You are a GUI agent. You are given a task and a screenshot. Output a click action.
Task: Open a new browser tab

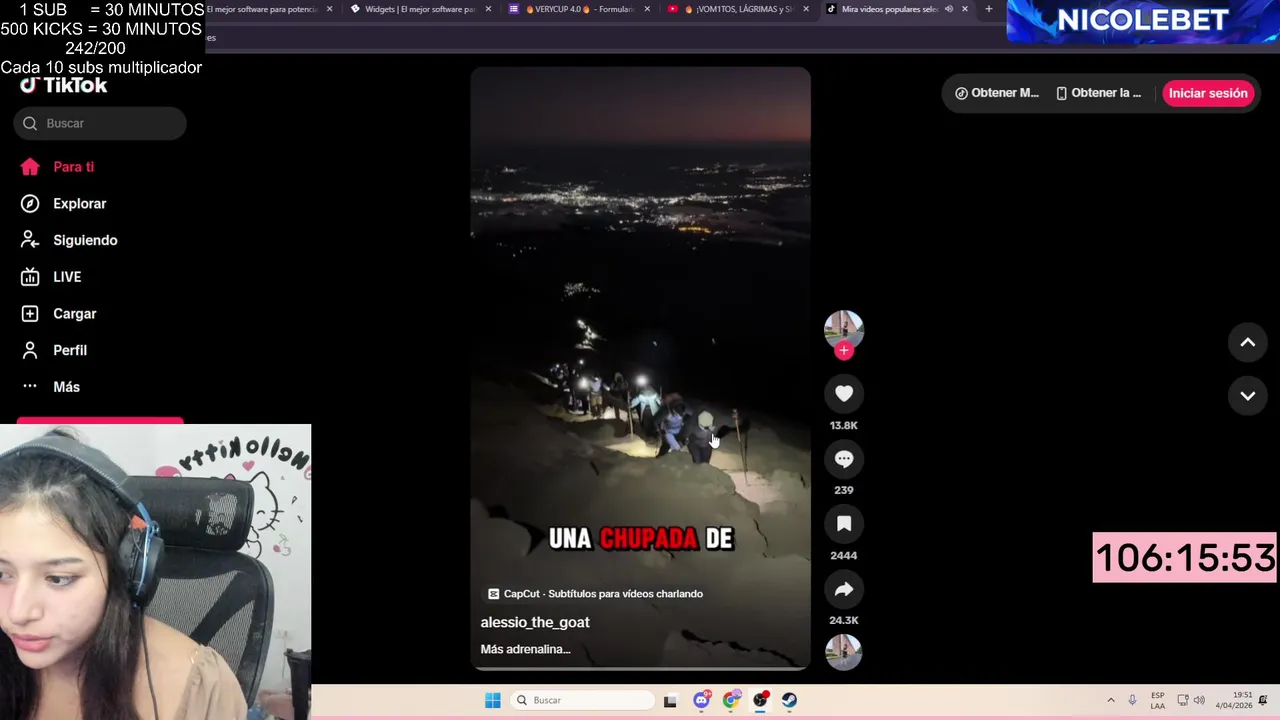(988, 9)
